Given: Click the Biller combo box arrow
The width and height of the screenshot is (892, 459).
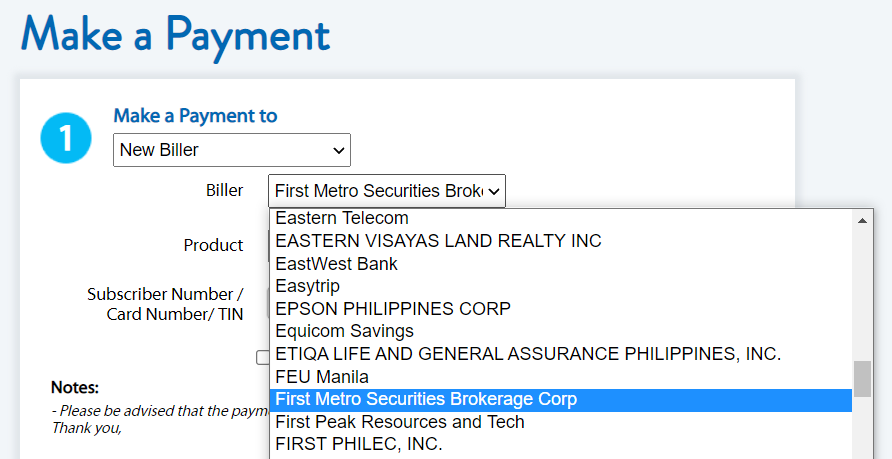Looking at the screenshot, I should (x=493, y=191).
